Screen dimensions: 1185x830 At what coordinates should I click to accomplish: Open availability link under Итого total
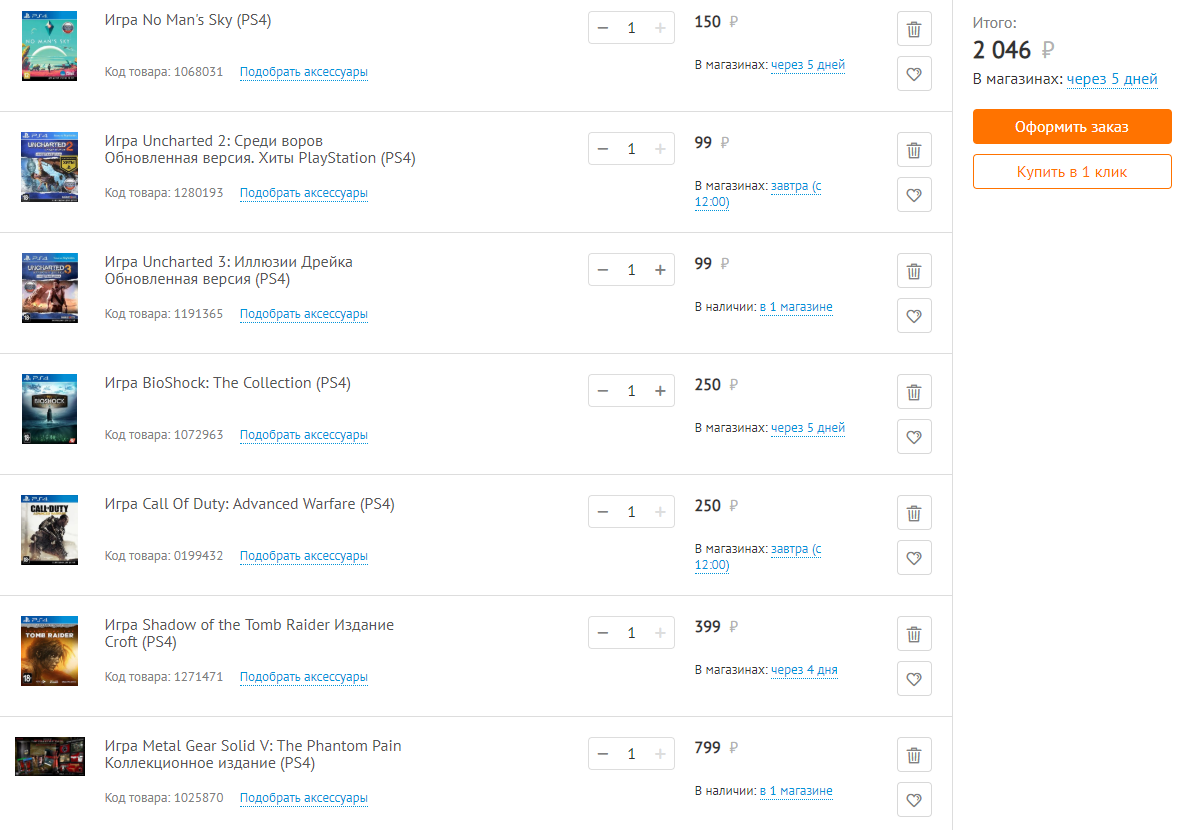(x=1112, y=79)
